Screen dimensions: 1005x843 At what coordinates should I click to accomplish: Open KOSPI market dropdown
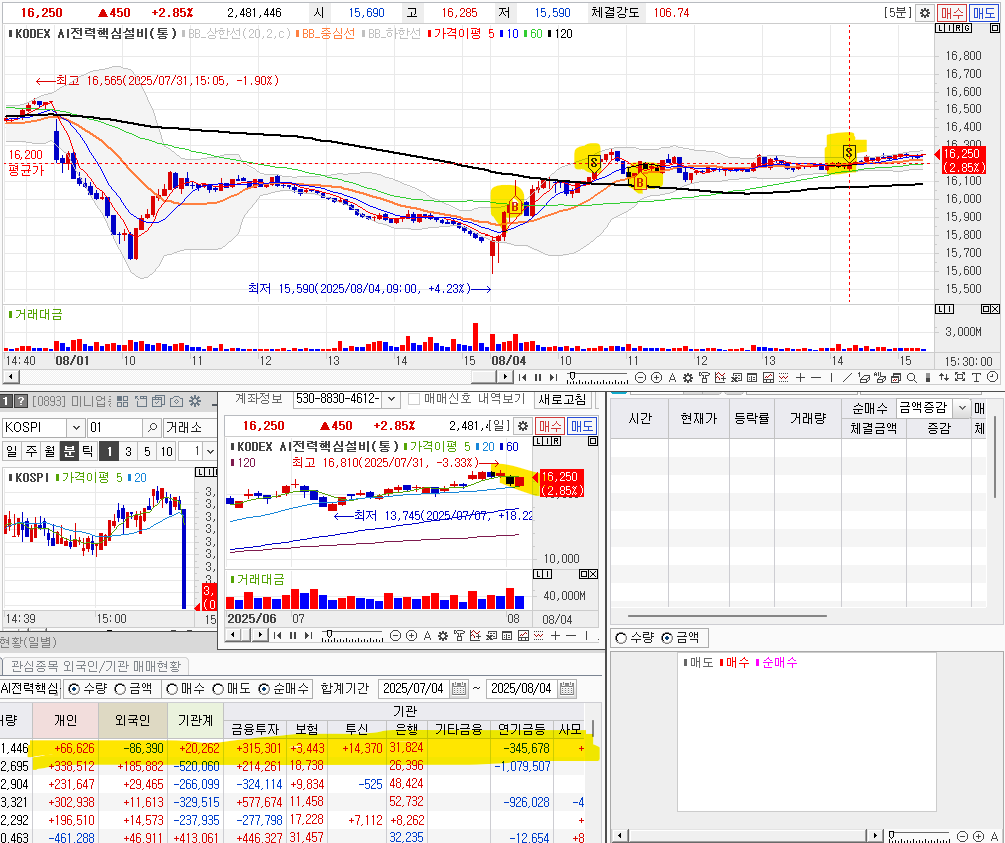76,427
